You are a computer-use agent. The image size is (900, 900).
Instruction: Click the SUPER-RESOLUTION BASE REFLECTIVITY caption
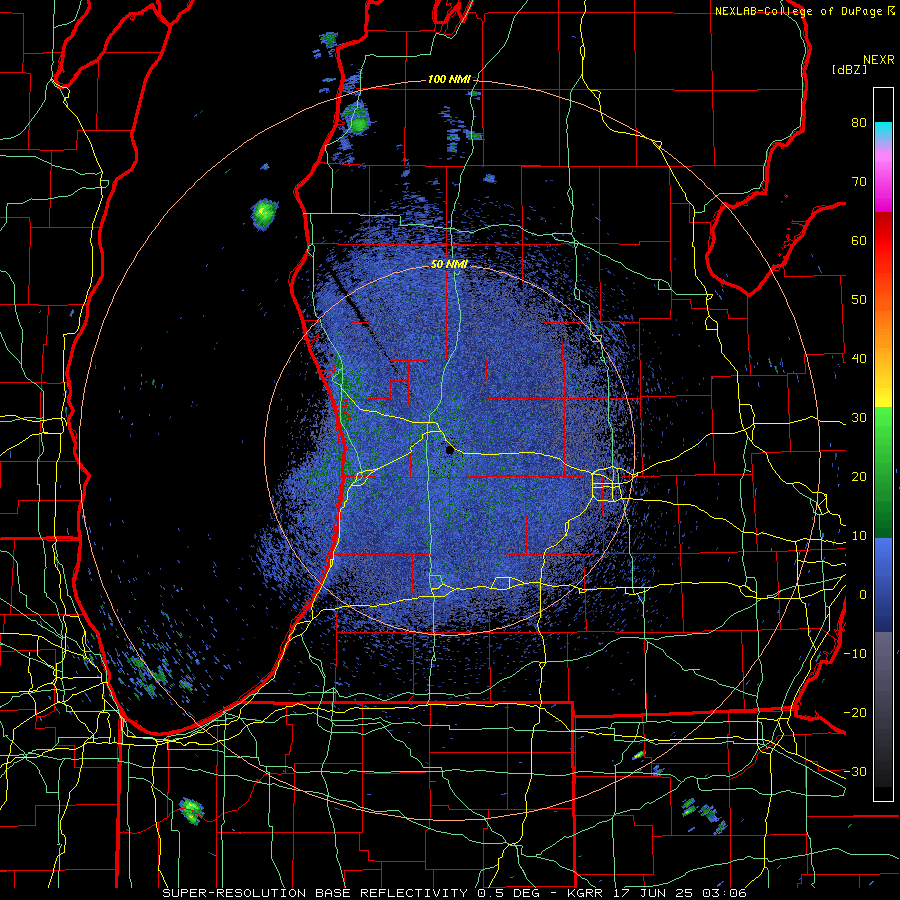315,893
